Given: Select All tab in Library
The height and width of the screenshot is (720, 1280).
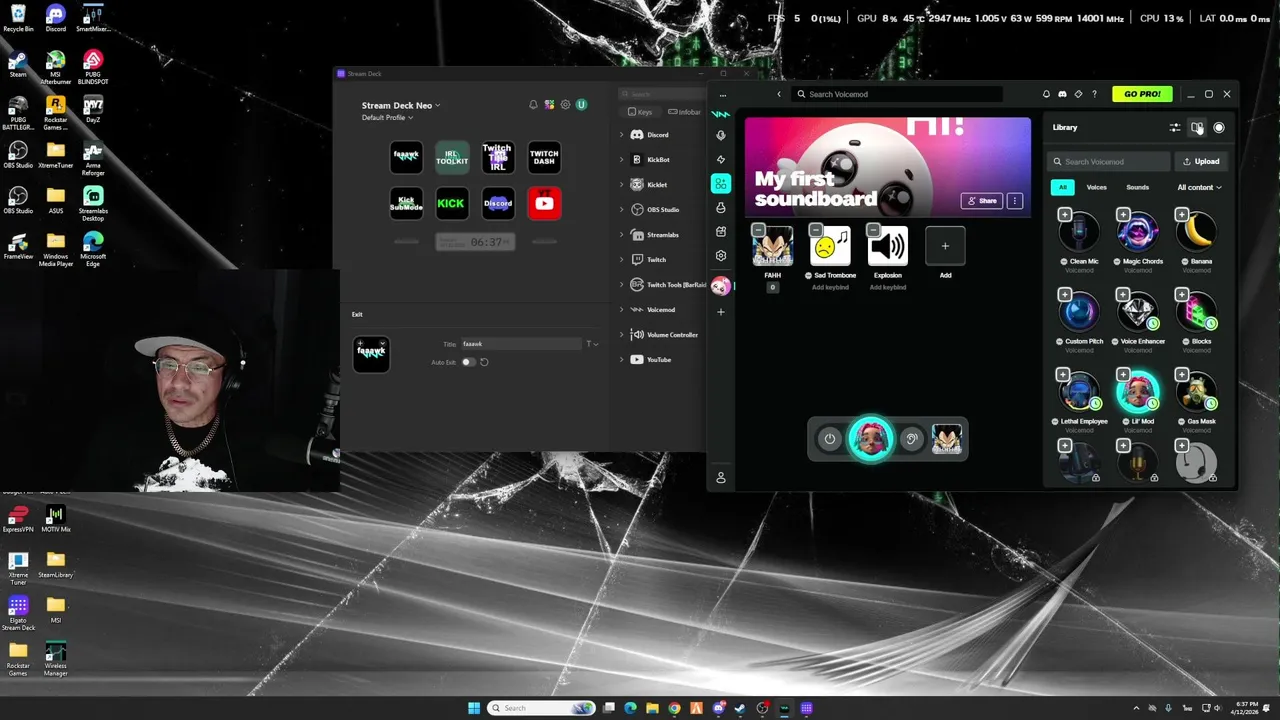Looking at the screenshot, I should 1063,187.
